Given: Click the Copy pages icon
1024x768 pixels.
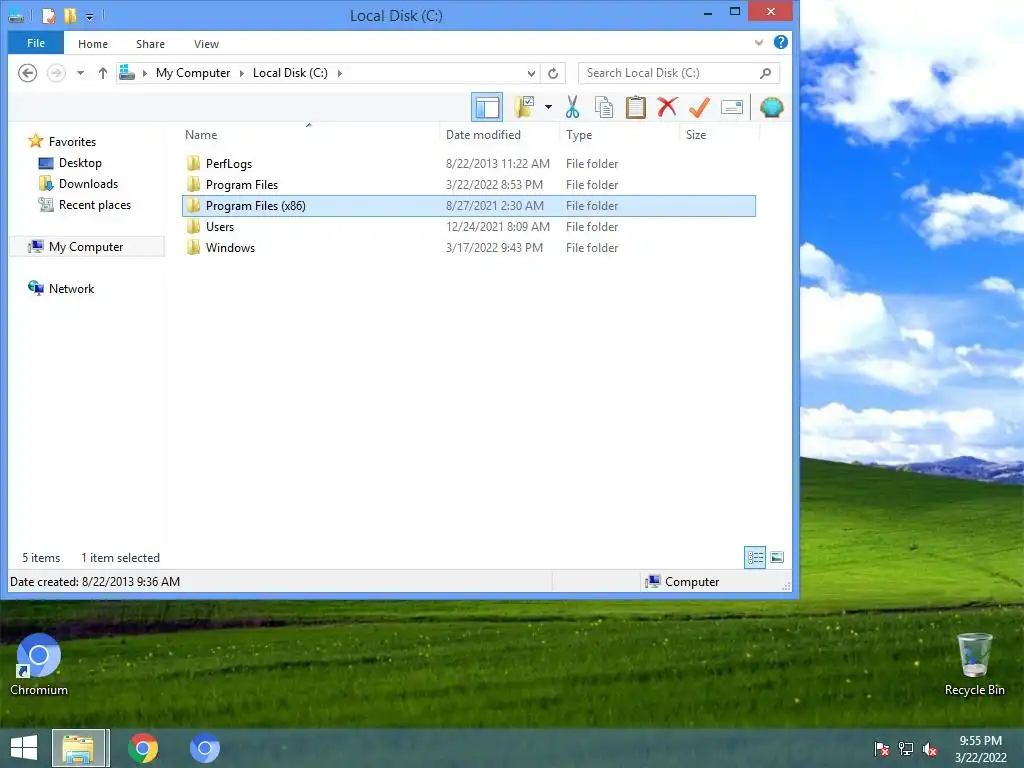Looking at the screenshot, I should click(x=603, y=107).
